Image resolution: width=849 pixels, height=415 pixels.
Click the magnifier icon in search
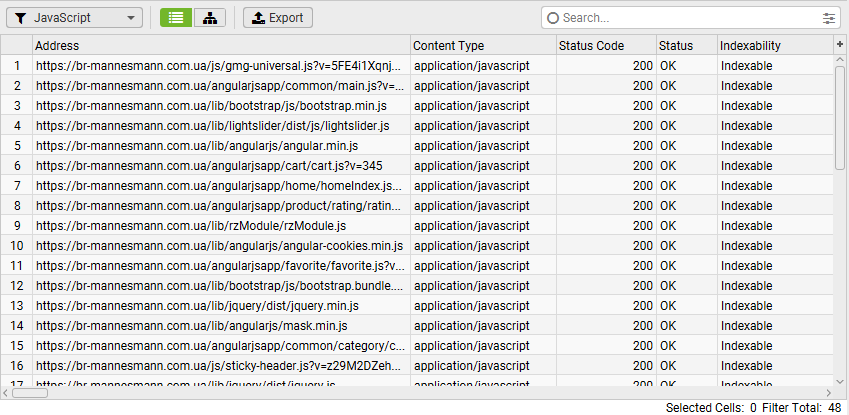553,18
